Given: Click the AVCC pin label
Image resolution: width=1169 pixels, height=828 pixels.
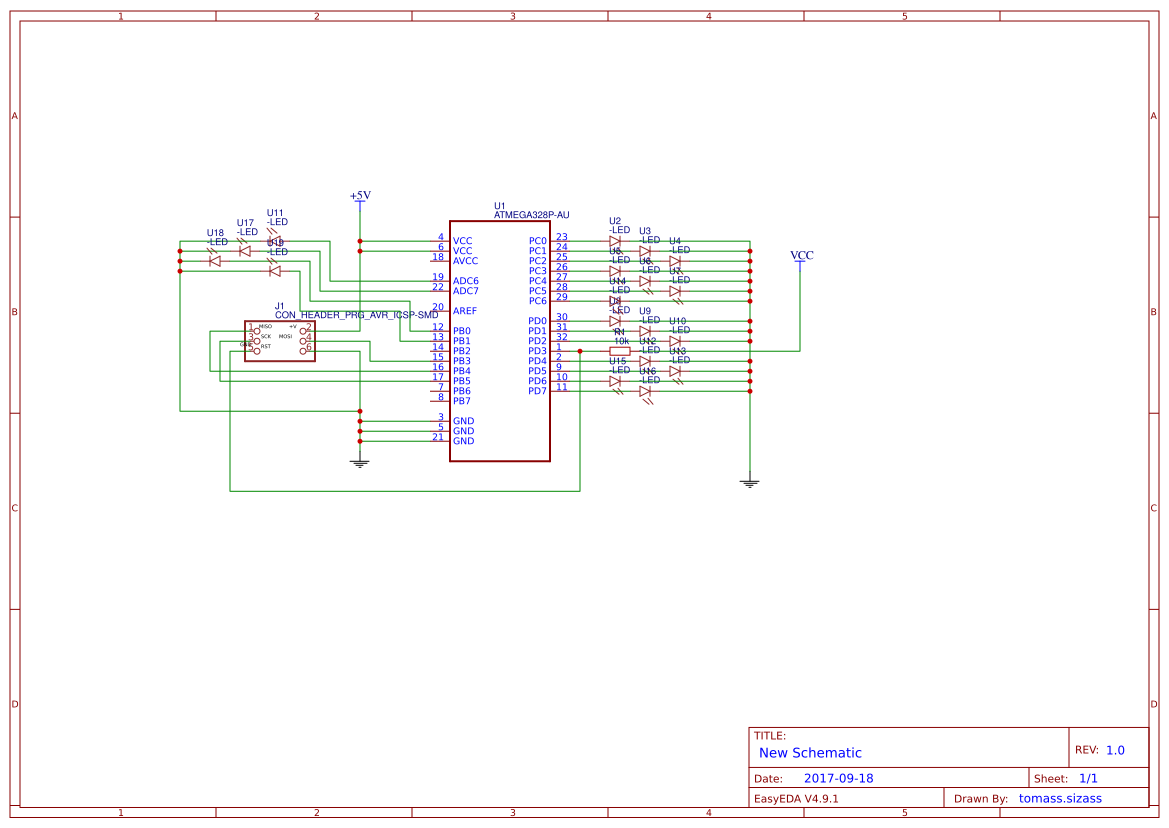Looking at the screenshot, I should coord(466,262).
